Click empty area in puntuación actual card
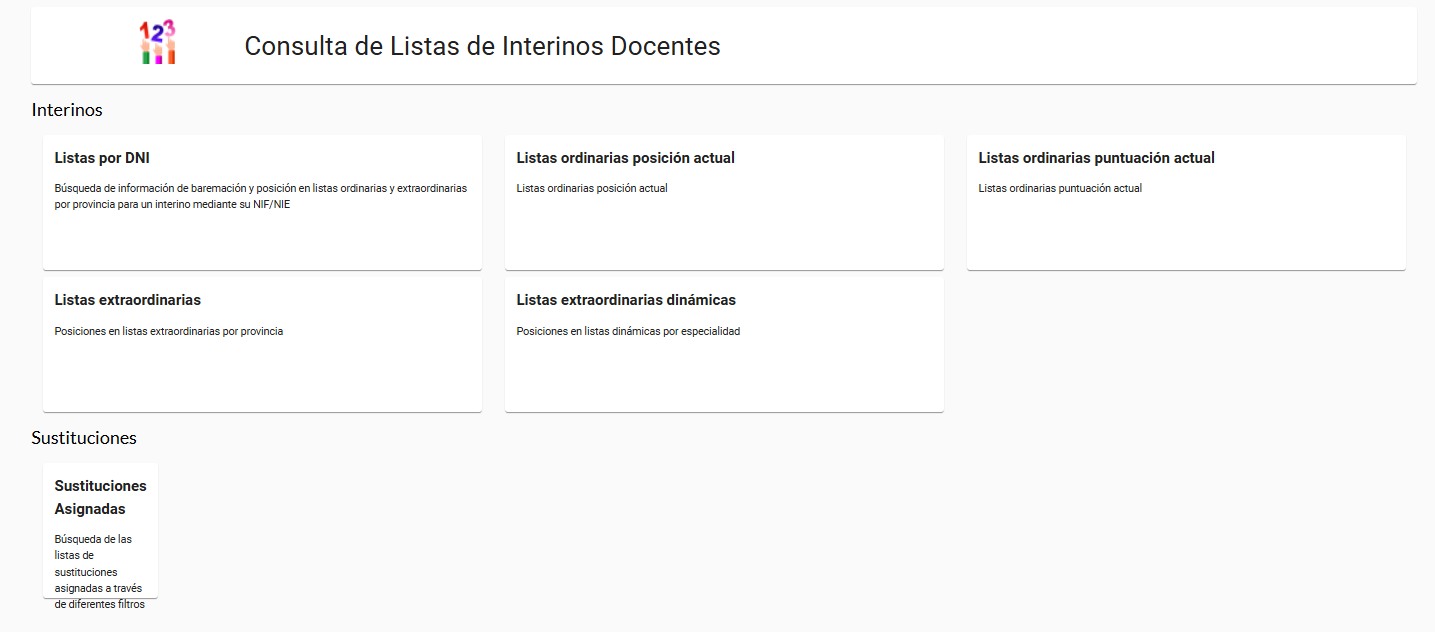This screenshot has height=632, width=1435. coord(1186,235)
